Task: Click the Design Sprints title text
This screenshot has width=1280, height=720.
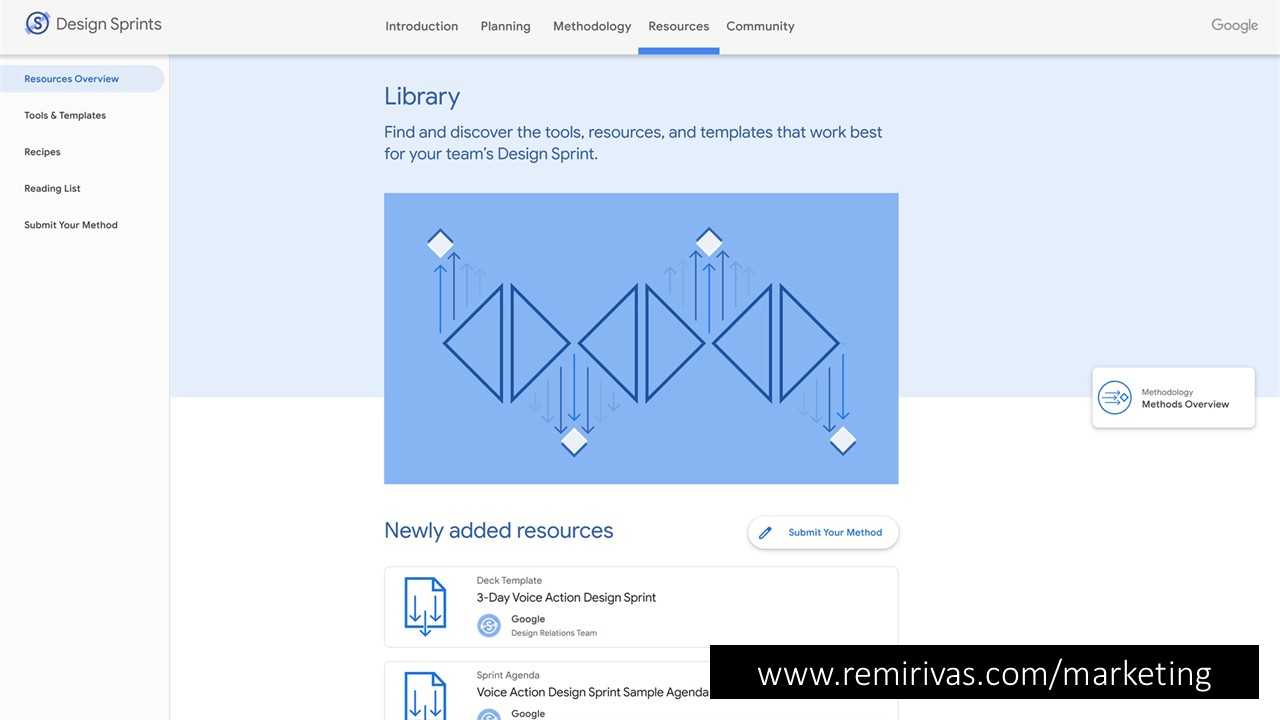Action: click(109, 24)
